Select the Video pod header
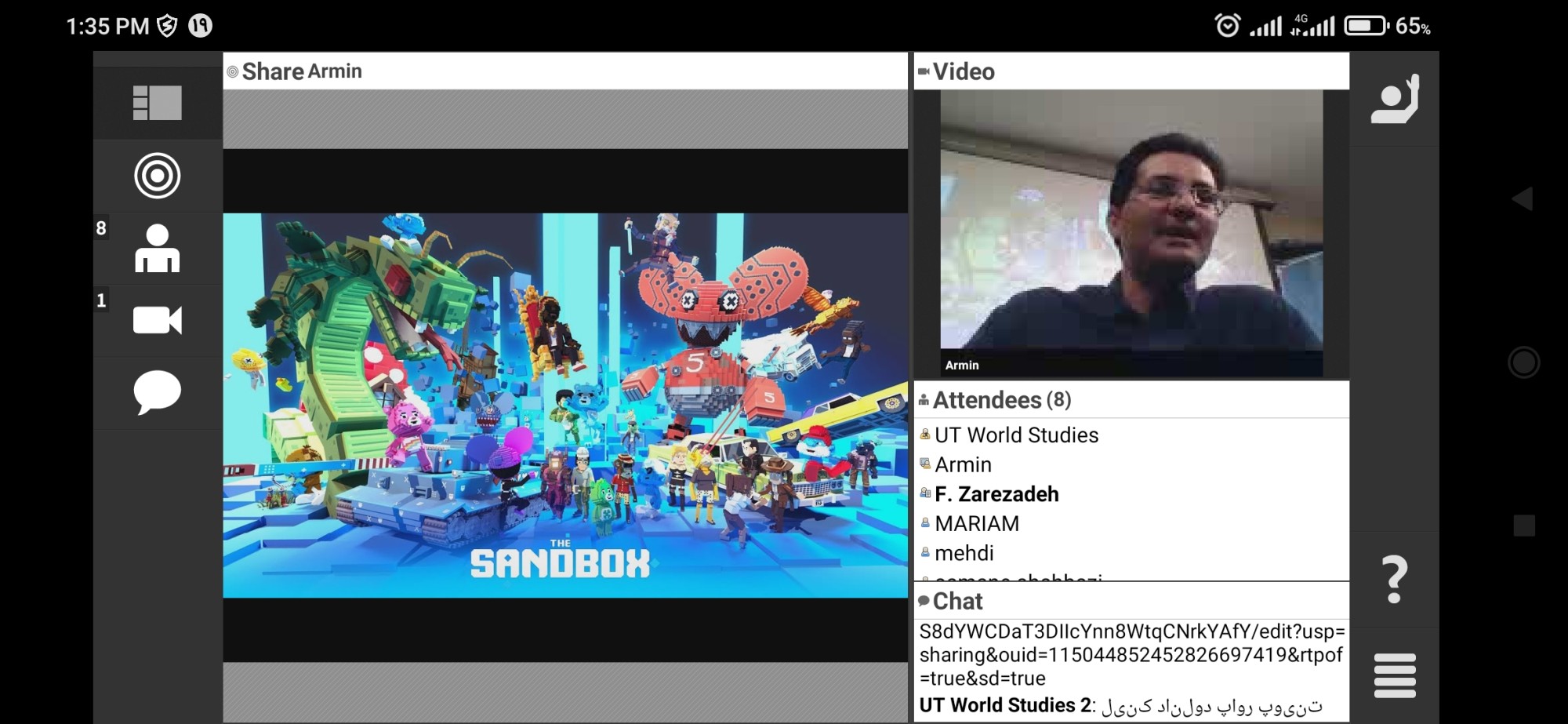 [x=1131, y=71]
